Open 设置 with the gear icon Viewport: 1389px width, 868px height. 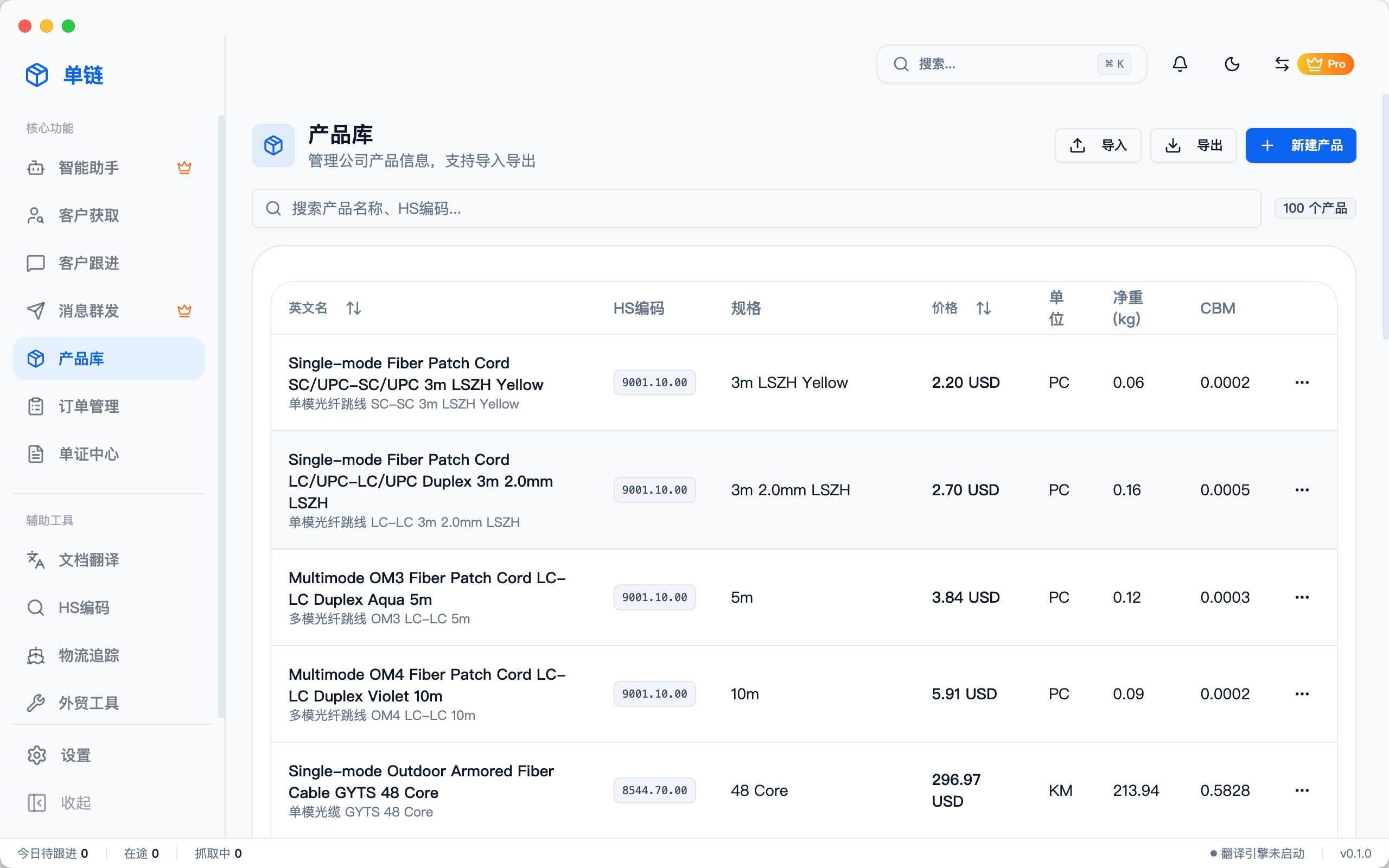75,755
